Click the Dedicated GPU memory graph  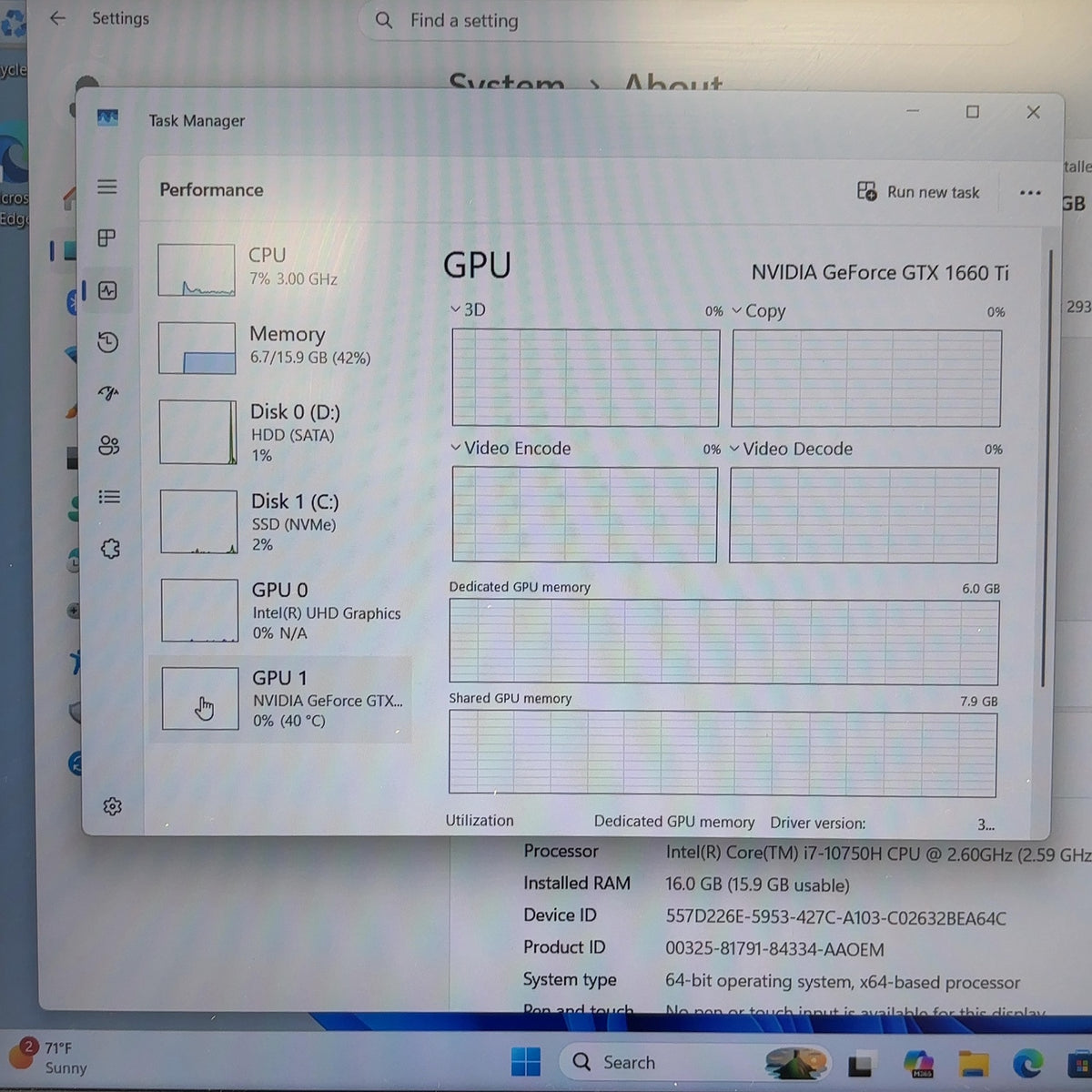pos(723,642)
